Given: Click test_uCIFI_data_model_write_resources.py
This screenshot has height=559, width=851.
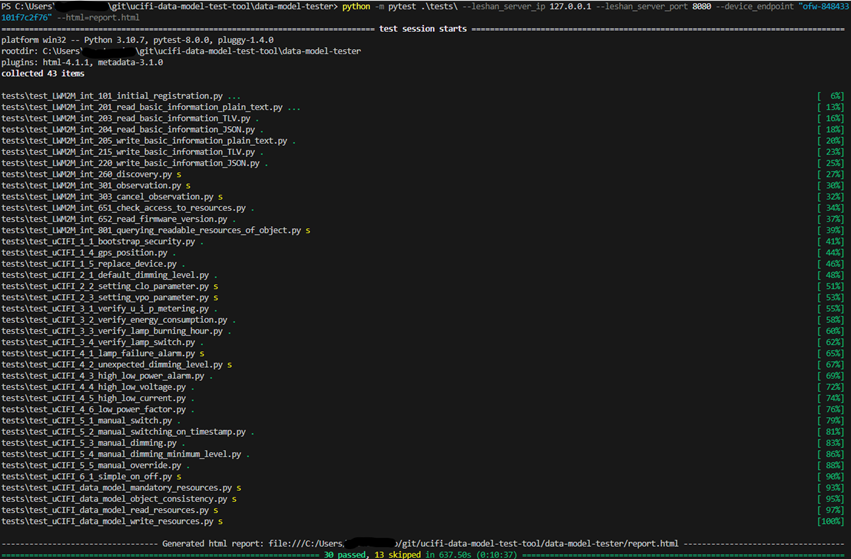Looking at the screenshot, I should click(x=107, y=522).
